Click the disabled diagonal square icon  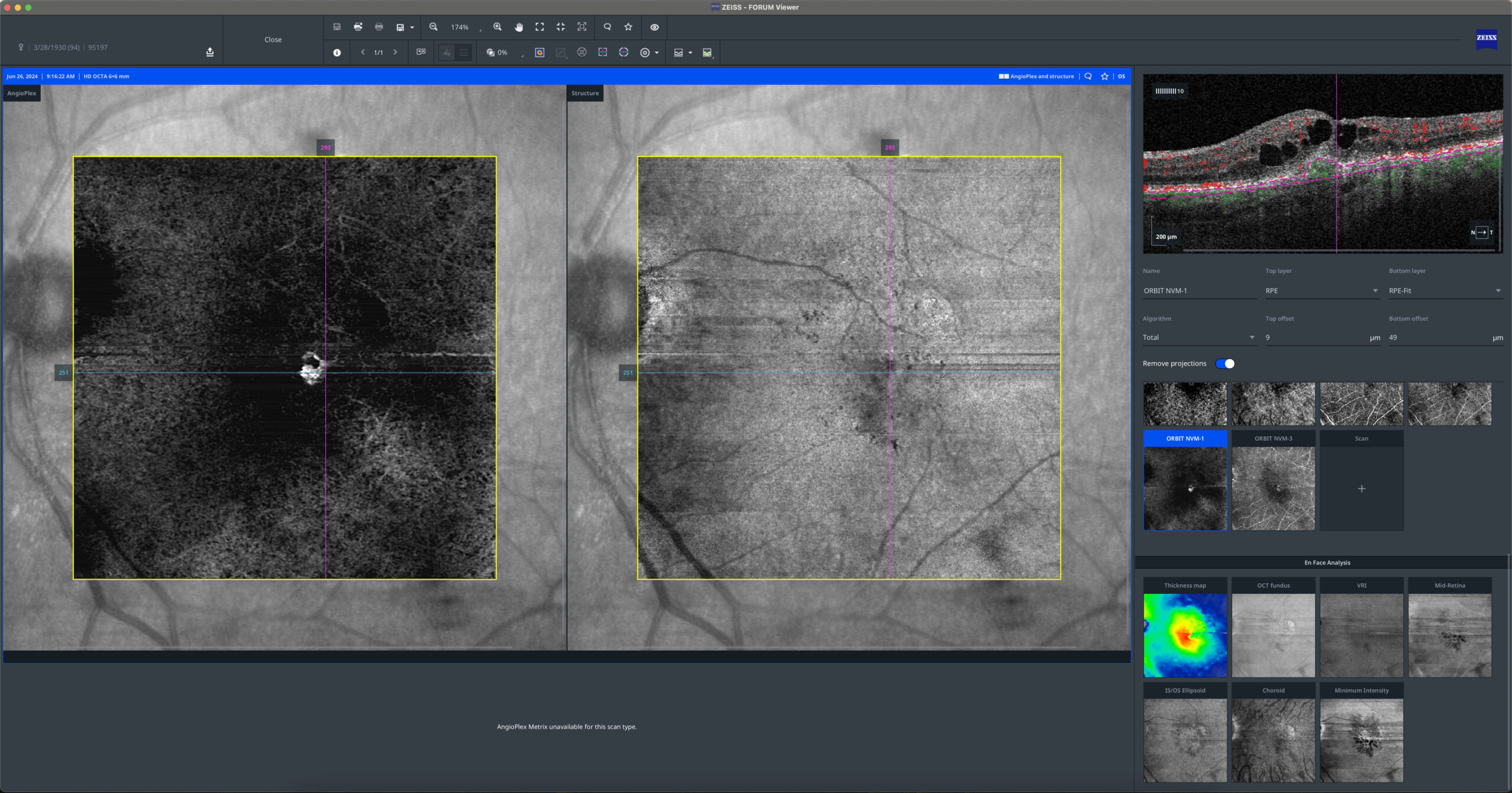click(561, 53)
